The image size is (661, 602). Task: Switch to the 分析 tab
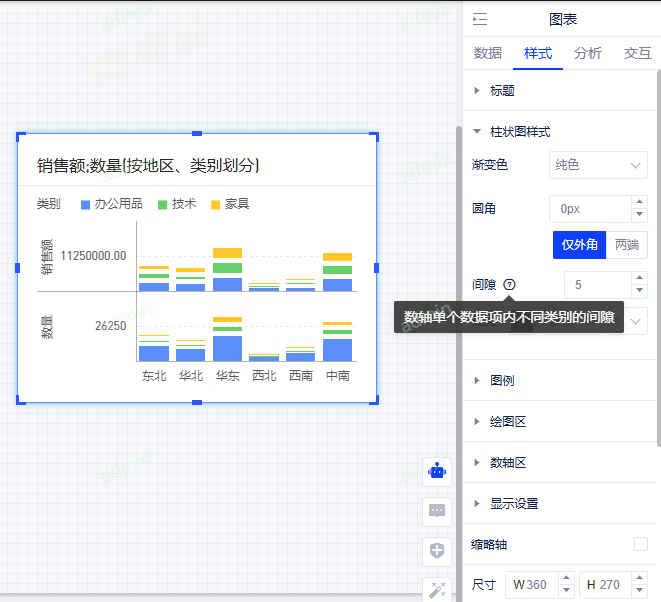click(588, 53)
